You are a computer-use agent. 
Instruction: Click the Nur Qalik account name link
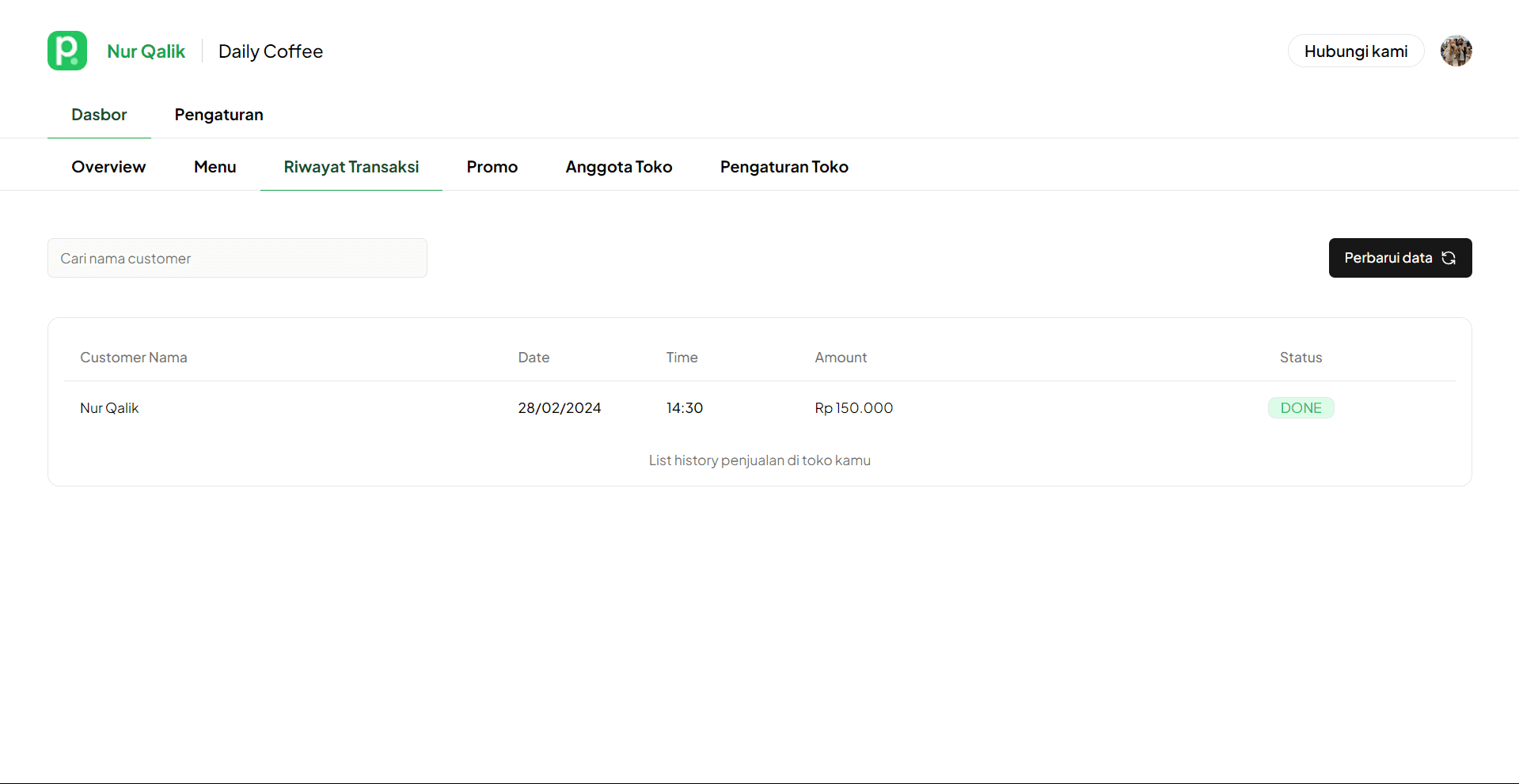146,51
